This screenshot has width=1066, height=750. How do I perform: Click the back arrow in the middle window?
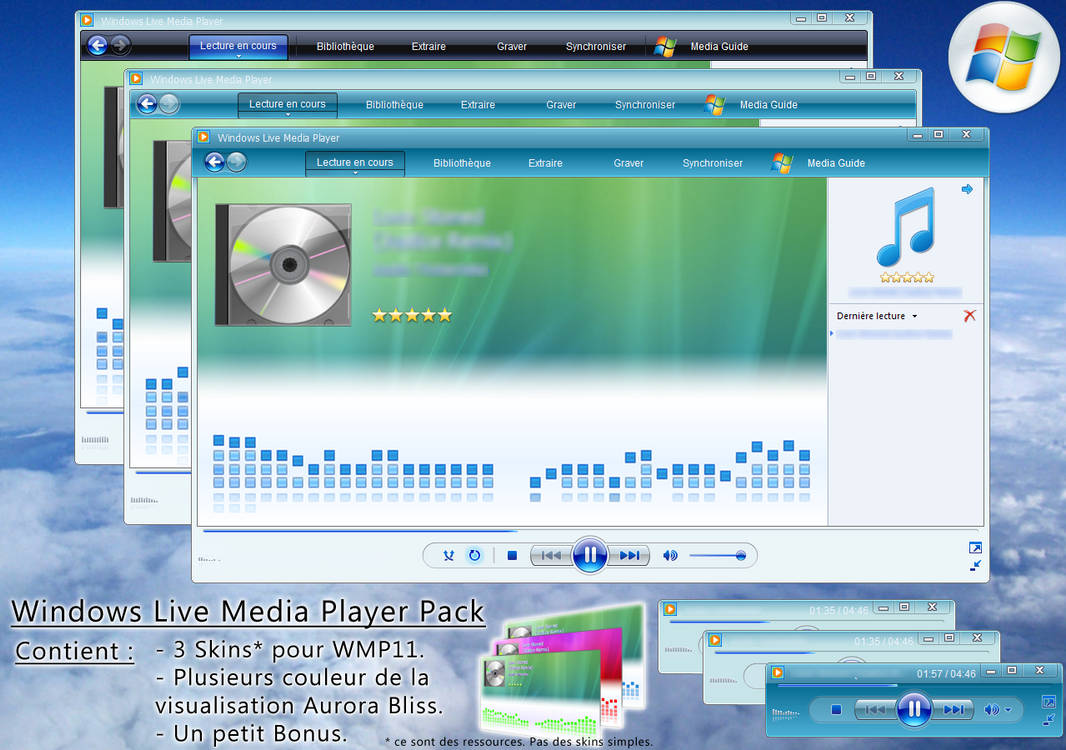148,104
